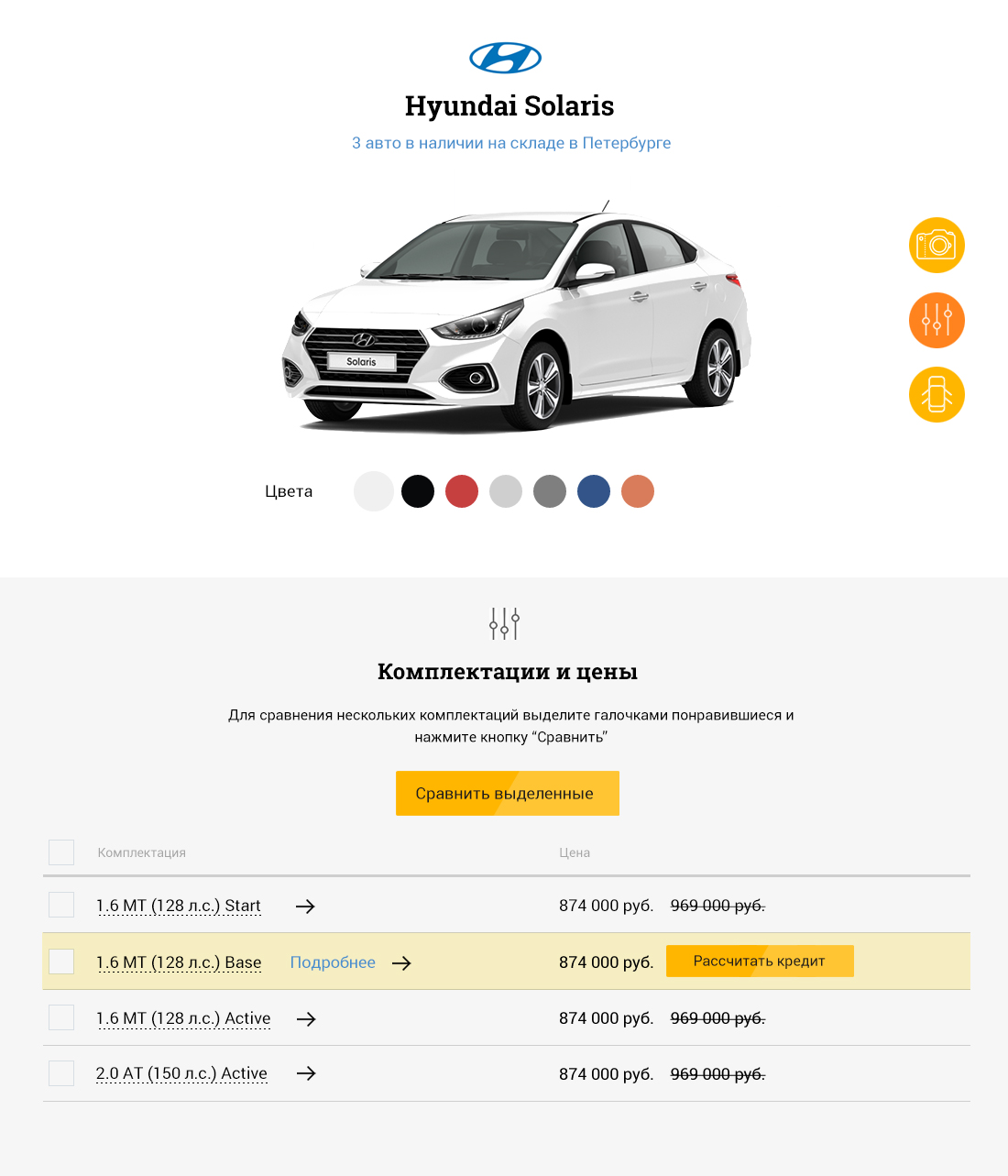Select the orange color swatch
Viewport: 1008px width, 1176px height.
[x=638, y=491]
